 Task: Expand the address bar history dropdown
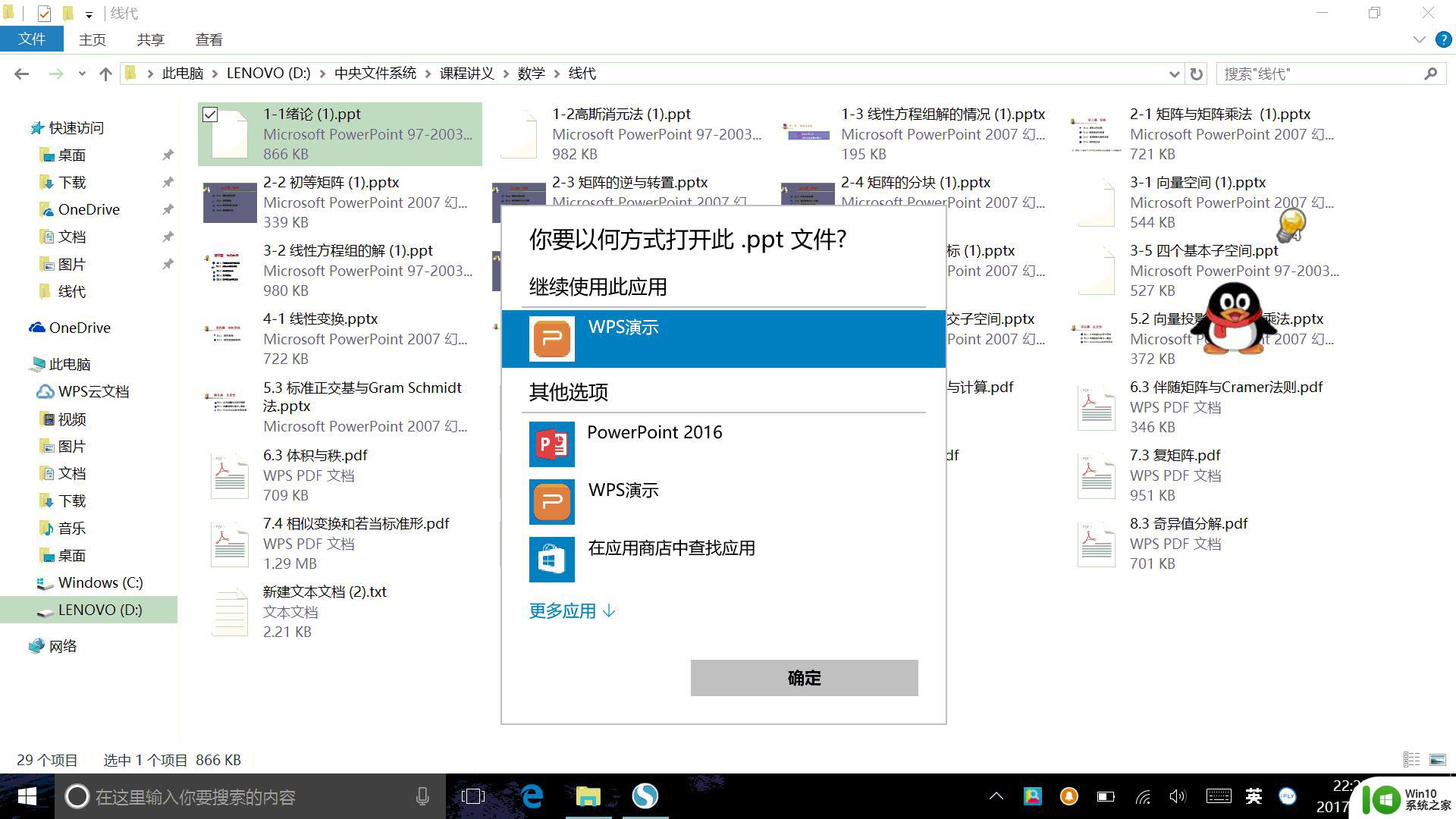pos(1174,74)
